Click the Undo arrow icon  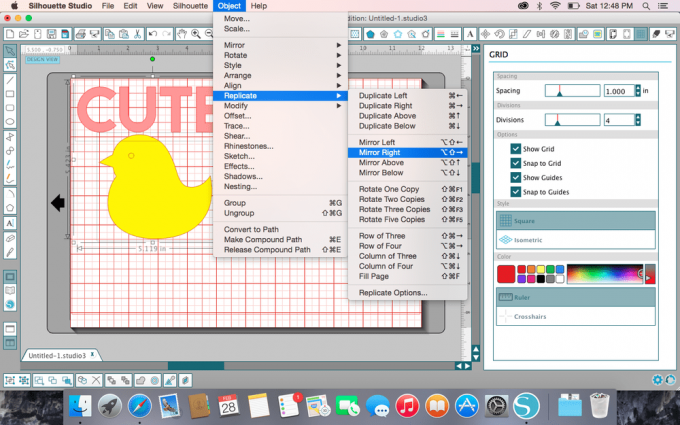[152, 34]
